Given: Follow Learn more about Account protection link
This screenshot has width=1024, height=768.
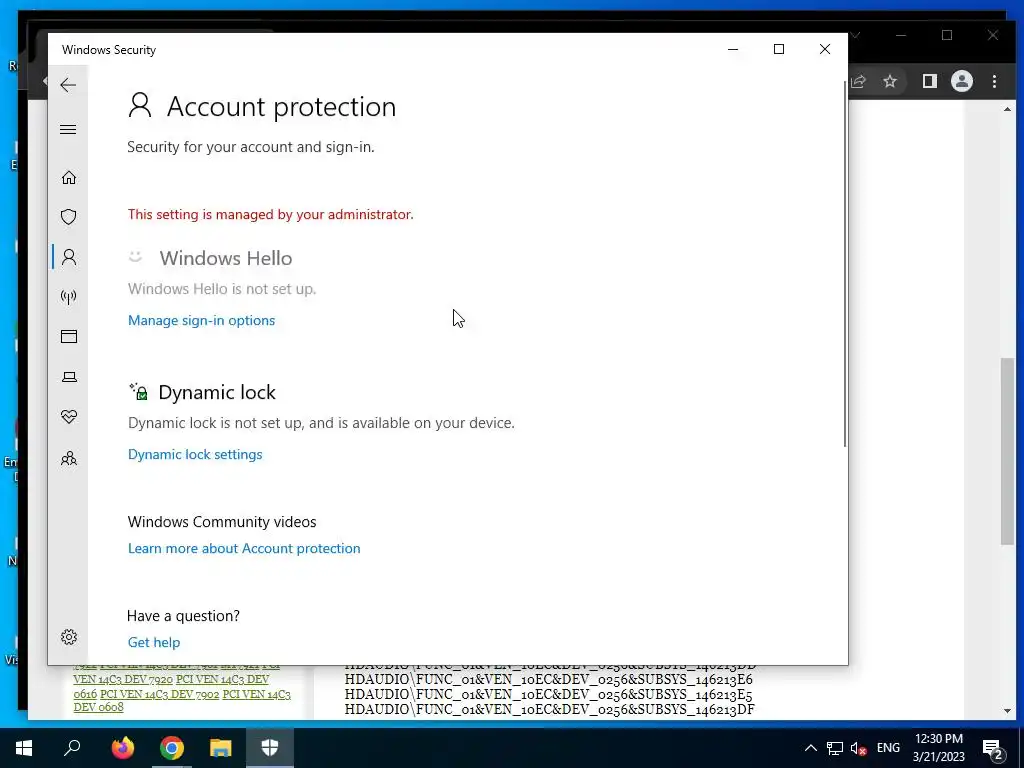Looking at the screenshot, I should [x=244, y=548].
